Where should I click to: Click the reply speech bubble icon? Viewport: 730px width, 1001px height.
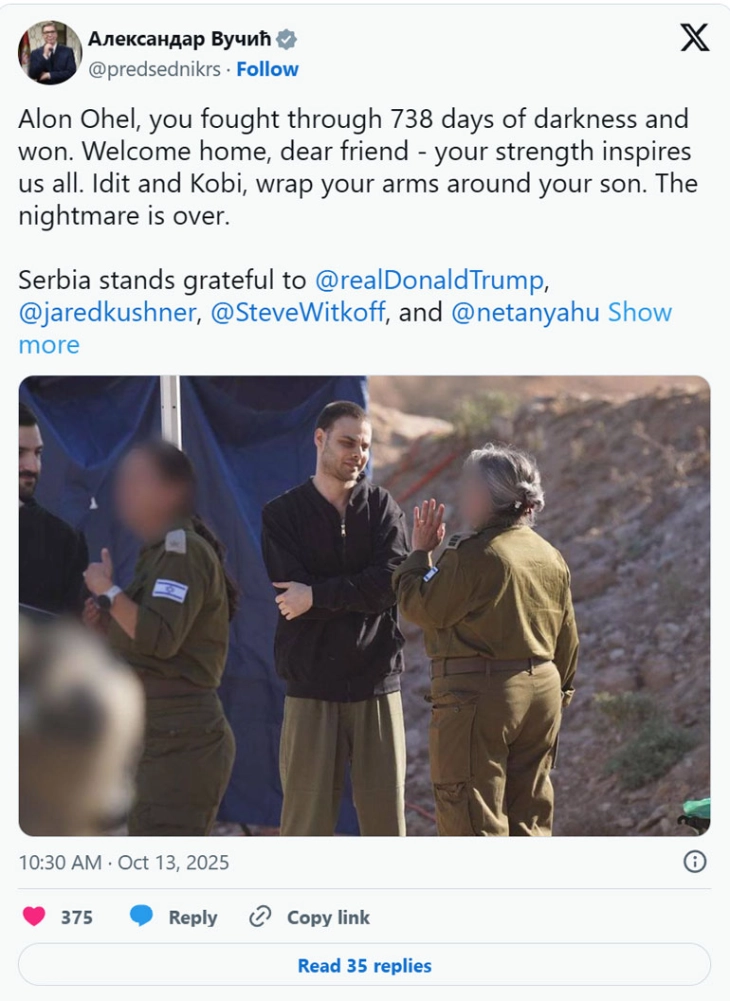click(141, 916)
